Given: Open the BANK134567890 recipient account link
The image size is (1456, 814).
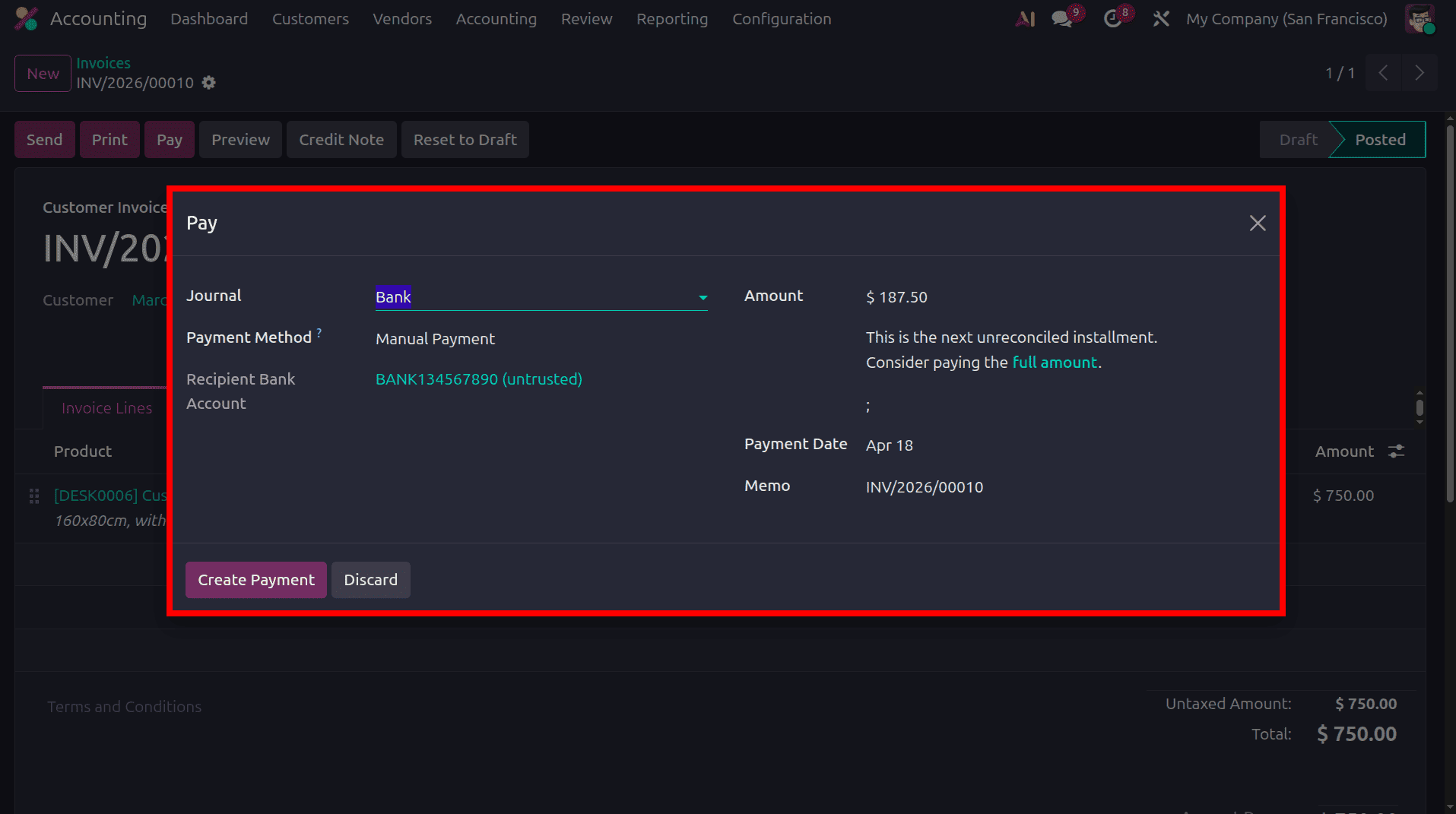Looking at the screenshot, I should pyautogui.click(x=478, y=378).
